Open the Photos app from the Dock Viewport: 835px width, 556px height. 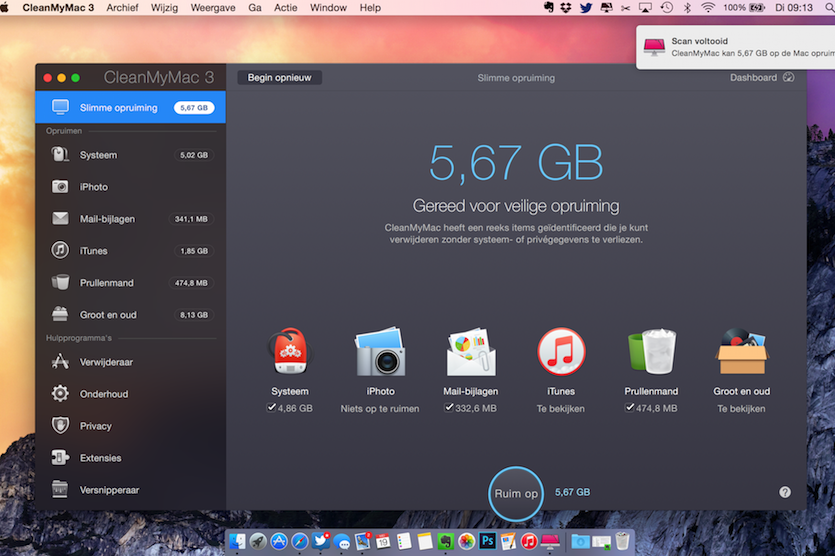click(466, 541)
